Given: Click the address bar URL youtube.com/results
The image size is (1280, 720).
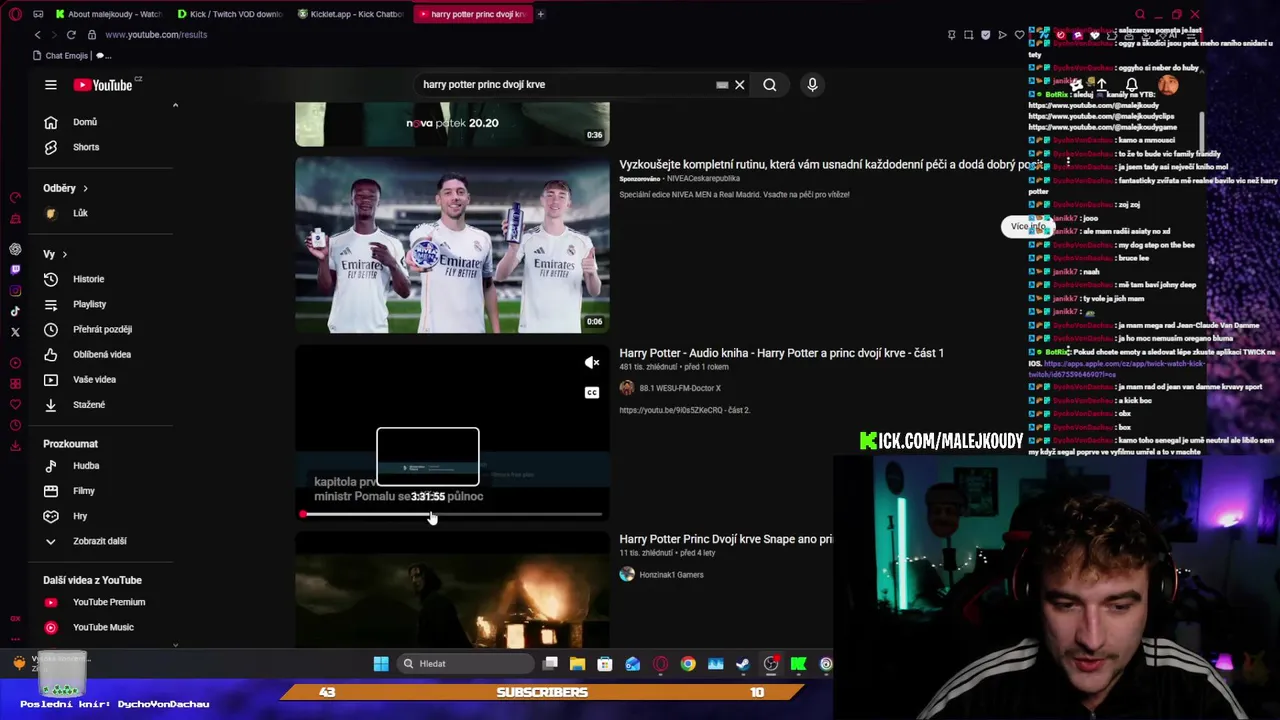Looking at the screenshot, I should click(156, 35).
